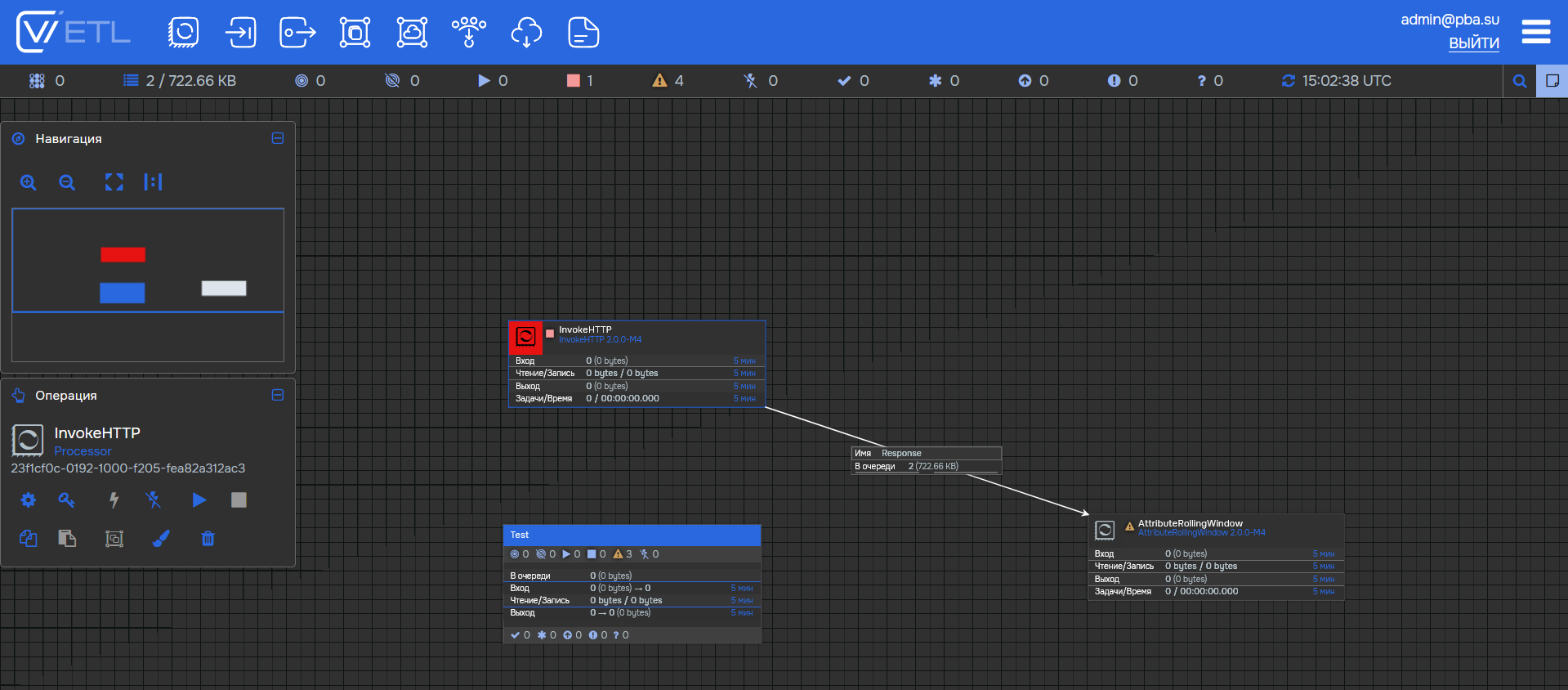
Task: Select the Processor component icon in toolbar
Action: point(183,33)
